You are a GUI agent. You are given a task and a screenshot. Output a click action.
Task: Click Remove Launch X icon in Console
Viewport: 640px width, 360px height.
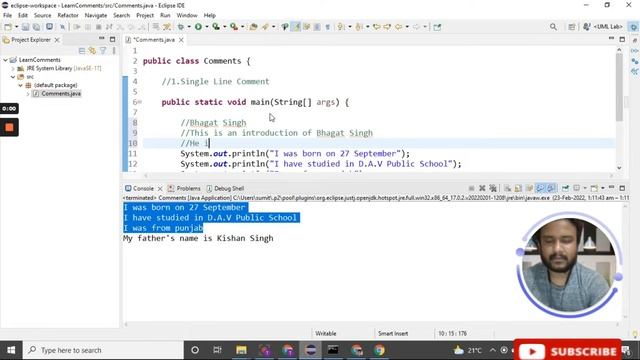point(482,188)
